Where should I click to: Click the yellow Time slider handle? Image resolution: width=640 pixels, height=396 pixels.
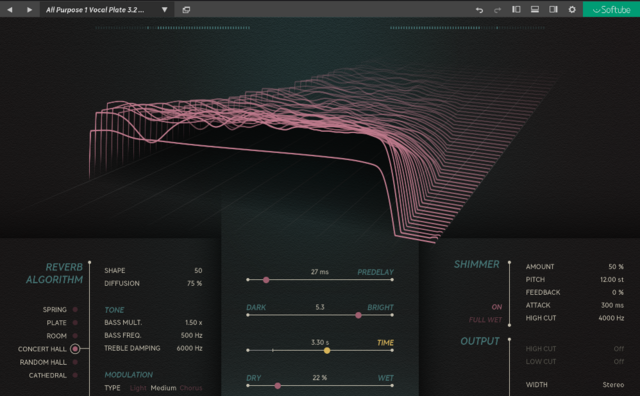[327, 350]
